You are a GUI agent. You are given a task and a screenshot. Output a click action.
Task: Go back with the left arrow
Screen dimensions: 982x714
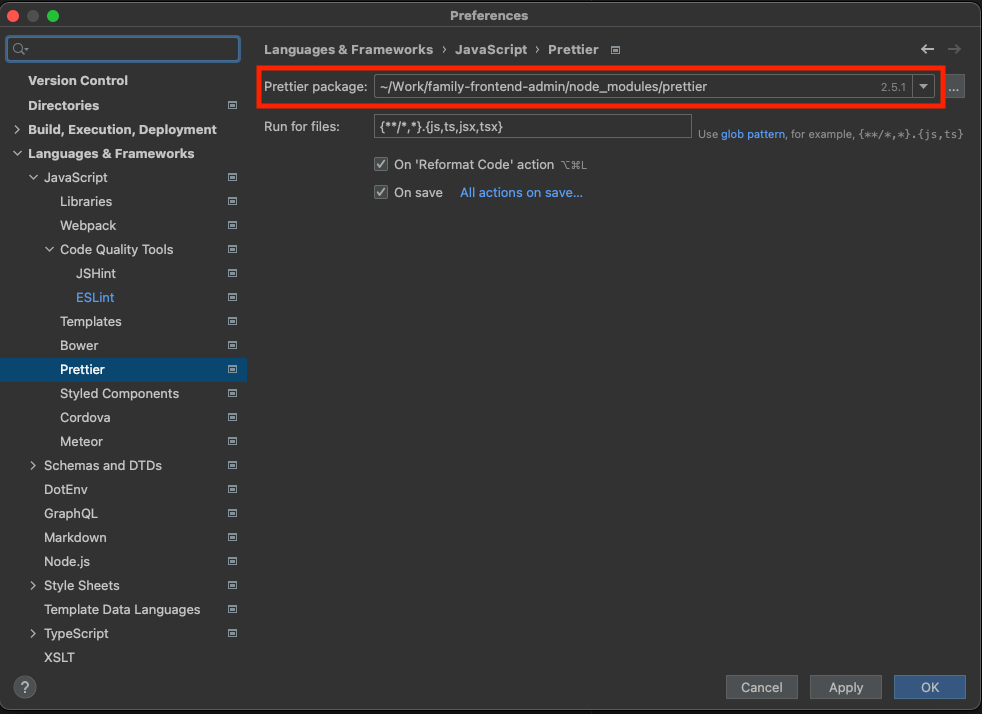(x=928, y=49)
